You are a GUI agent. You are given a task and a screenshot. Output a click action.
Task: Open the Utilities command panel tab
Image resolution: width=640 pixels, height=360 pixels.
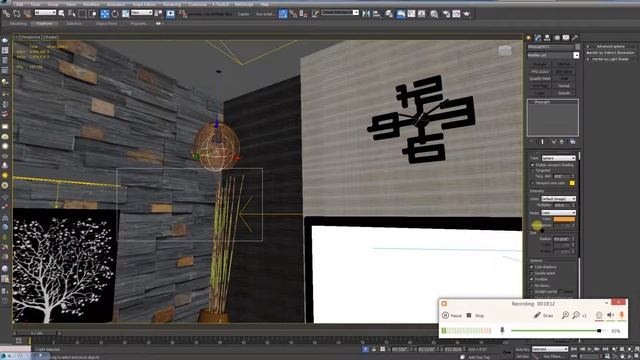coord(575,38)
